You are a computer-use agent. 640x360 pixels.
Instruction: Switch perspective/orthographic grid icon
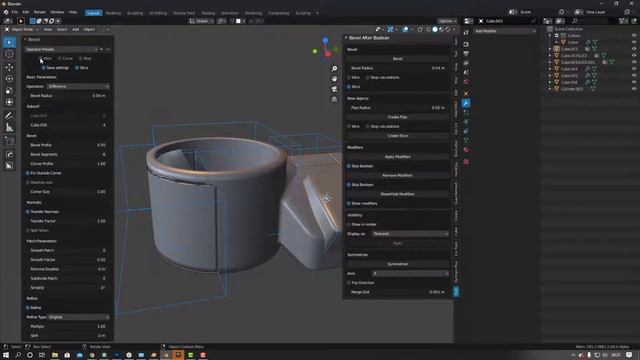tap(334, 99)
